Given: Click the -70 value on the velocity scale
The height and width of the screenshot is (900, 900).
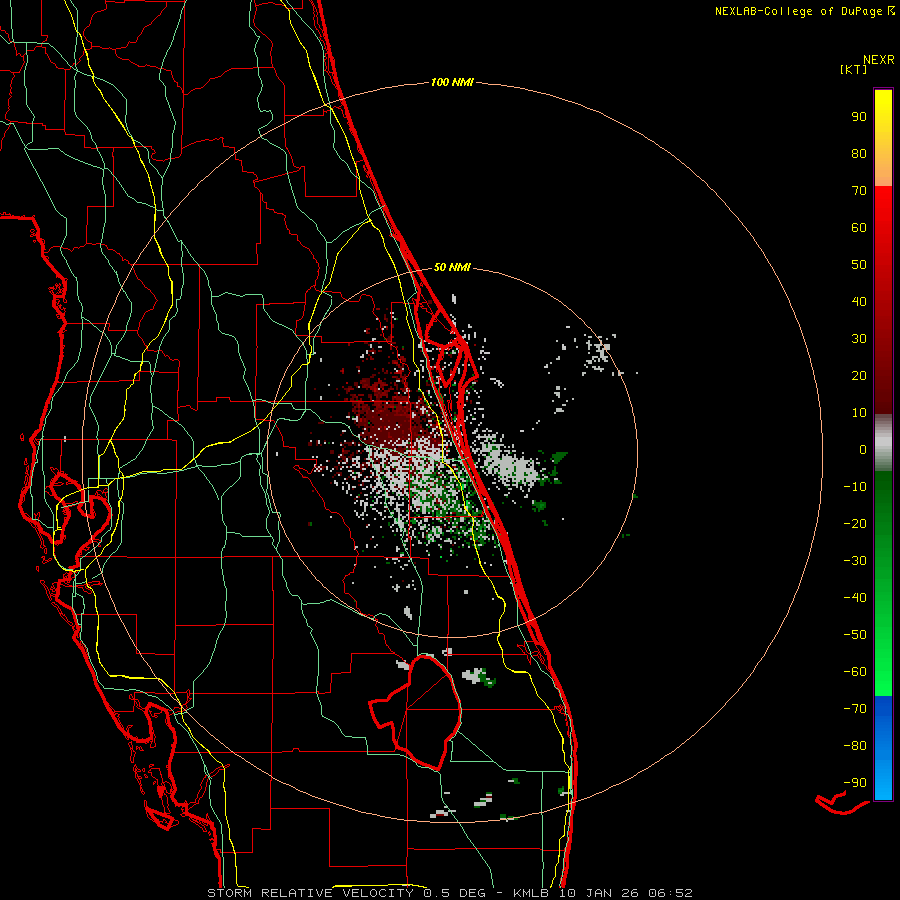Looking at the screenshot, I should point(855,709).
